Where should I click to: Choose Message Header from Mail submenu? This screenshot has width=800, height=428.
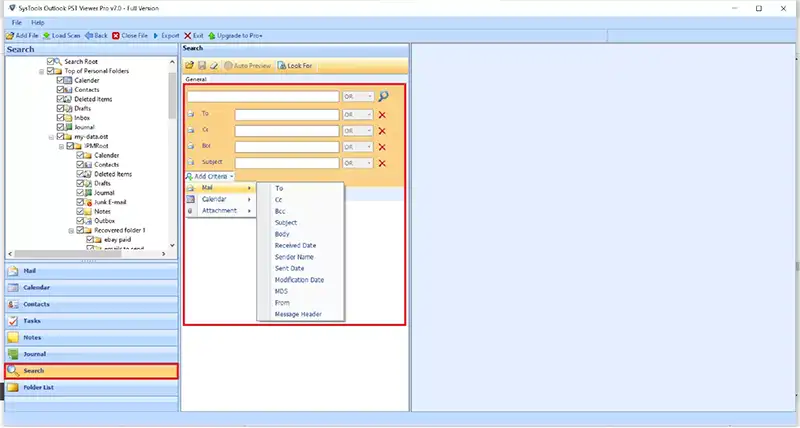tap(298, 314)
